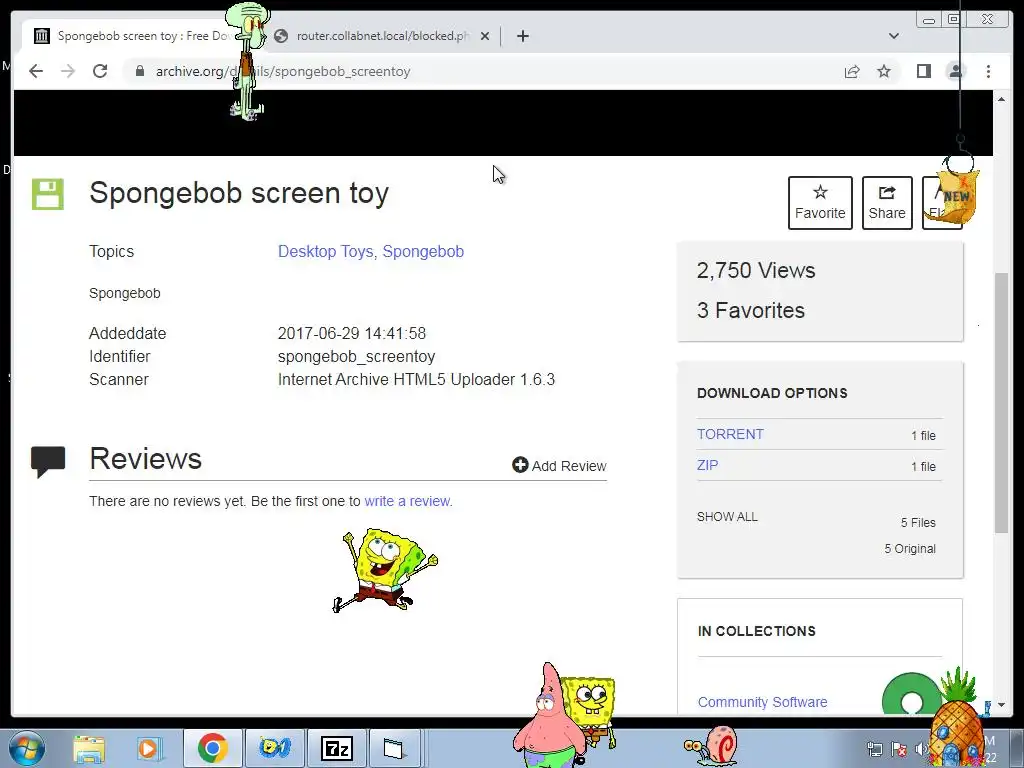Click the Reviews speech bubble icon

pyautogui.click(x=48, y=461)
